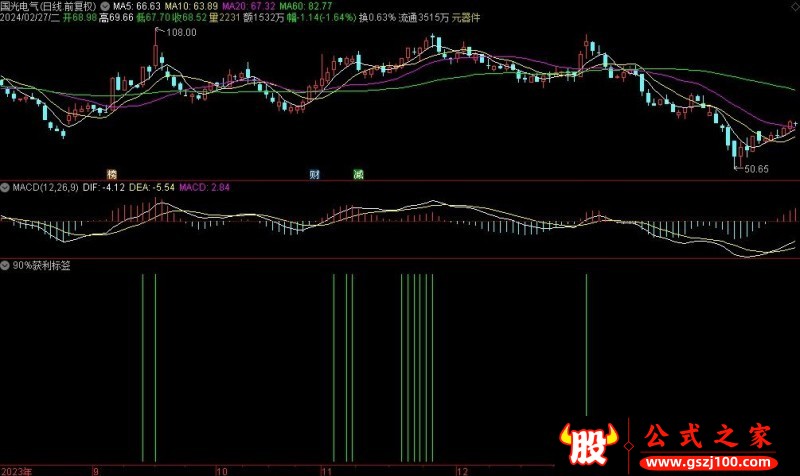Click the green 减 event marker icon
Viewport: 800px width, 476px height.
coord(358,174)
